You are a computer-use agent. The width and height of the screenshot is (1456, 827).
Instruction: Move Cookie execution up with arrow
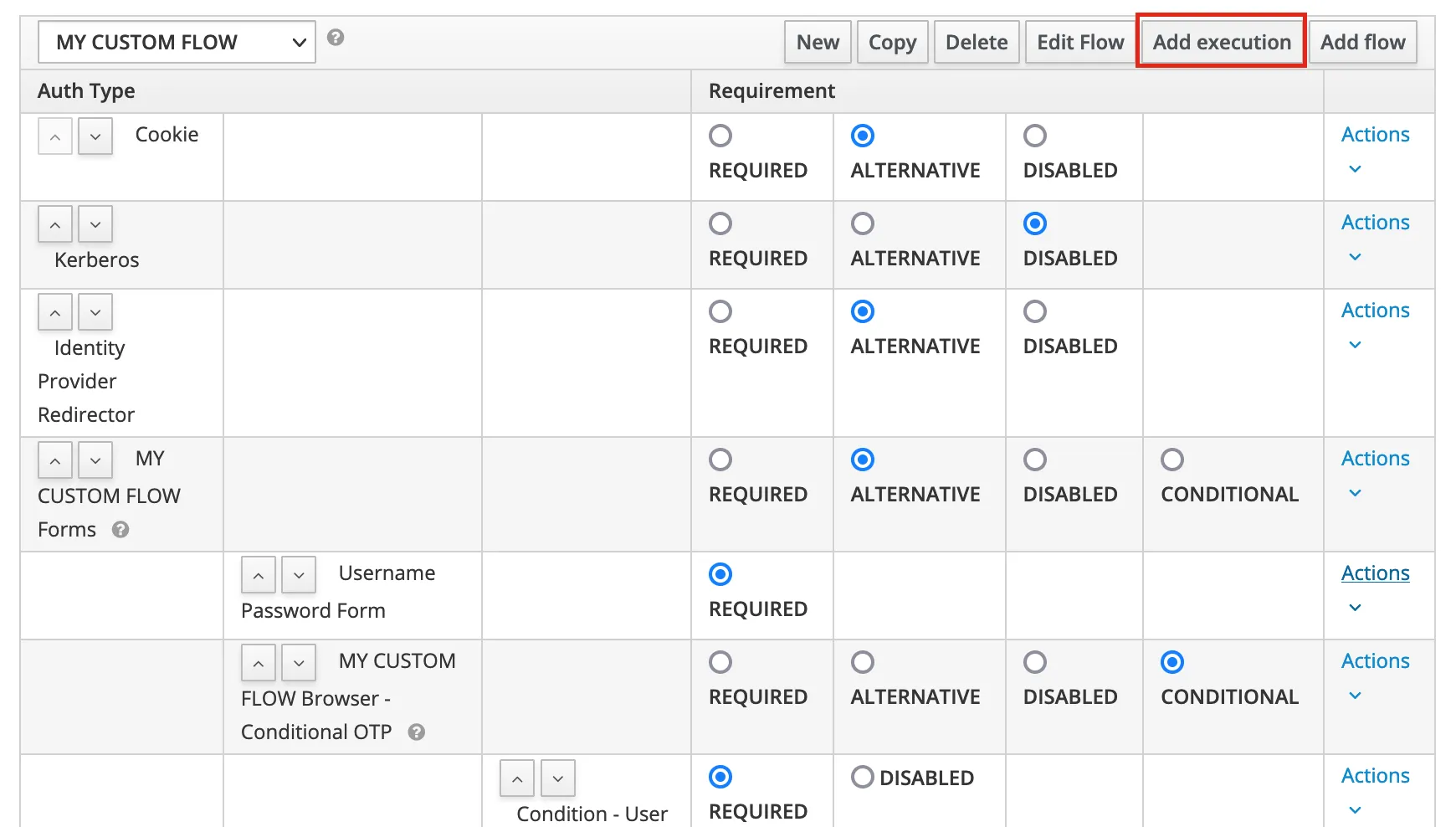pos(55,136)
